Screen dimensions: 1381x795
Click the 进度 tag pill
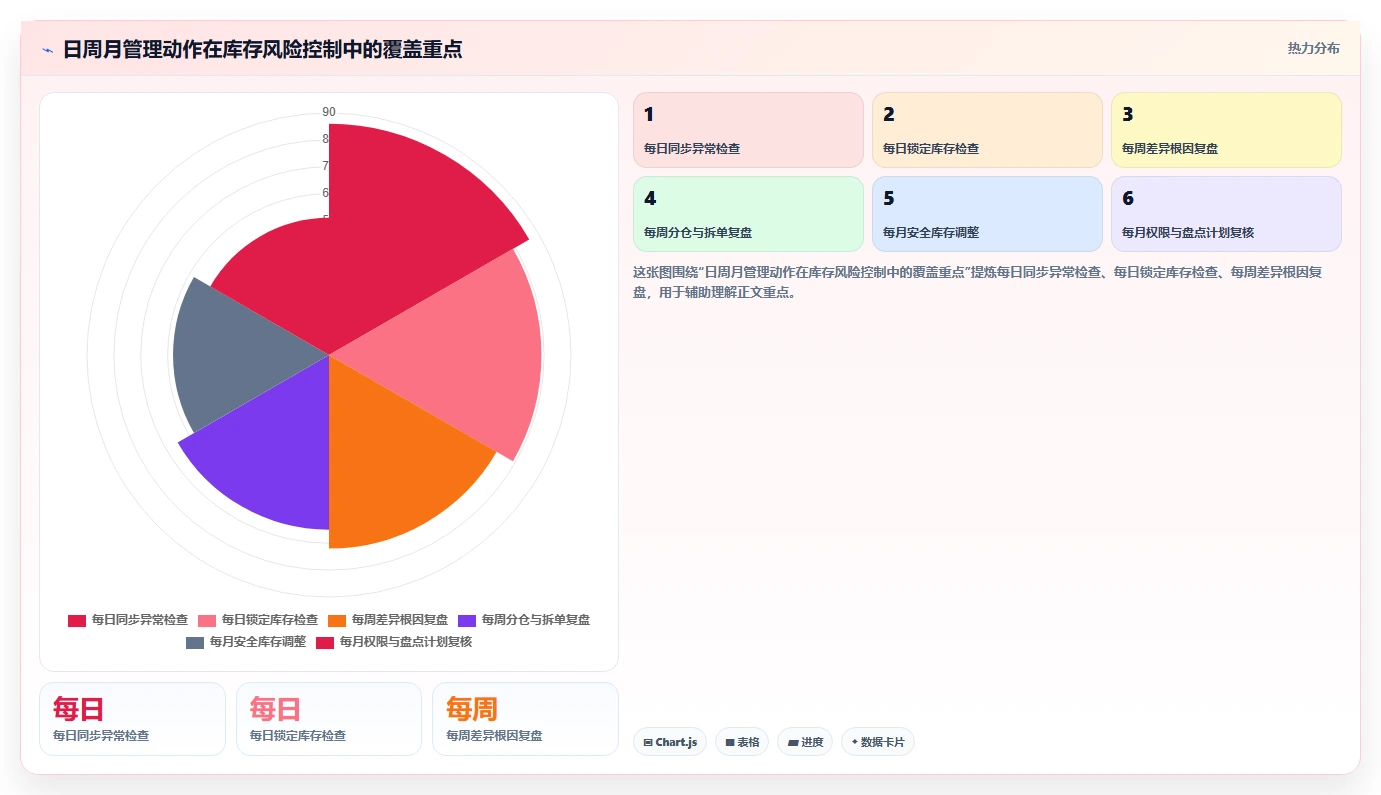pyautogui.click(x=805, y=742)
